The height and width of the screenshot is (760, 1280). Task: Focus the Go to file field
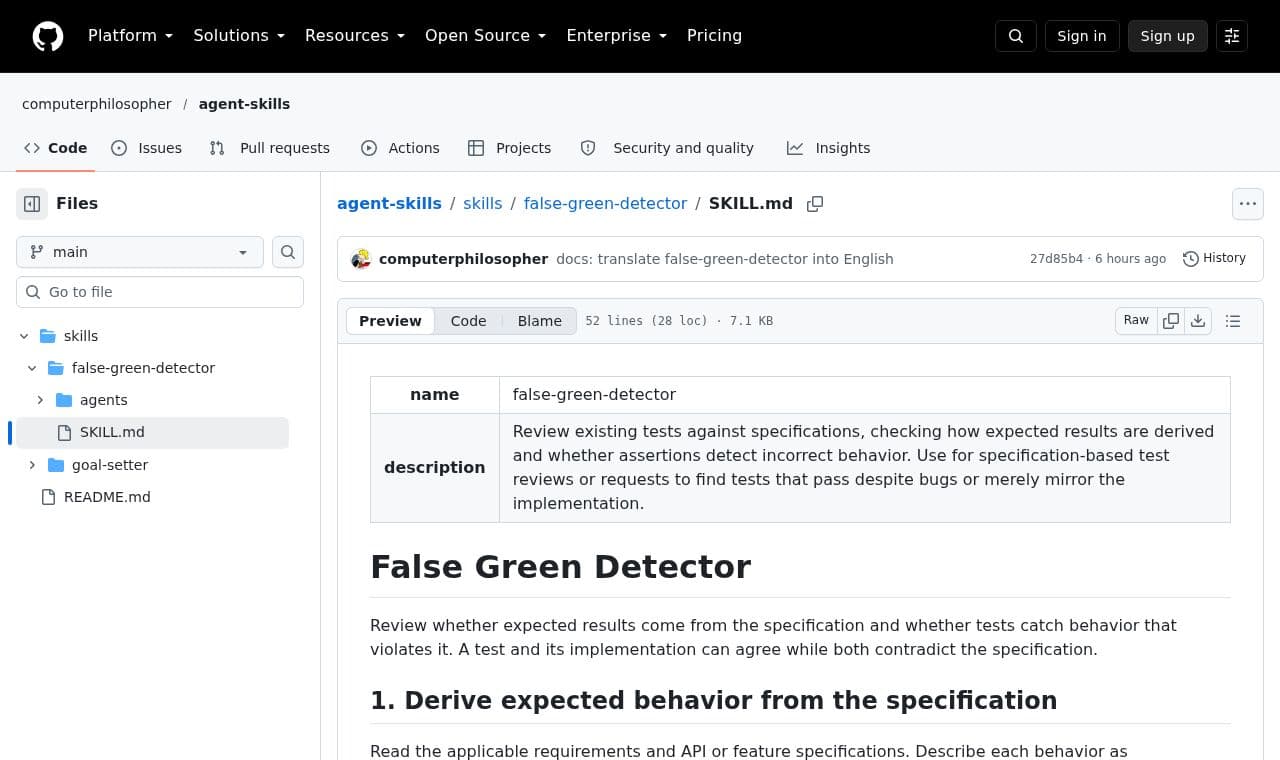click(160, 292)
